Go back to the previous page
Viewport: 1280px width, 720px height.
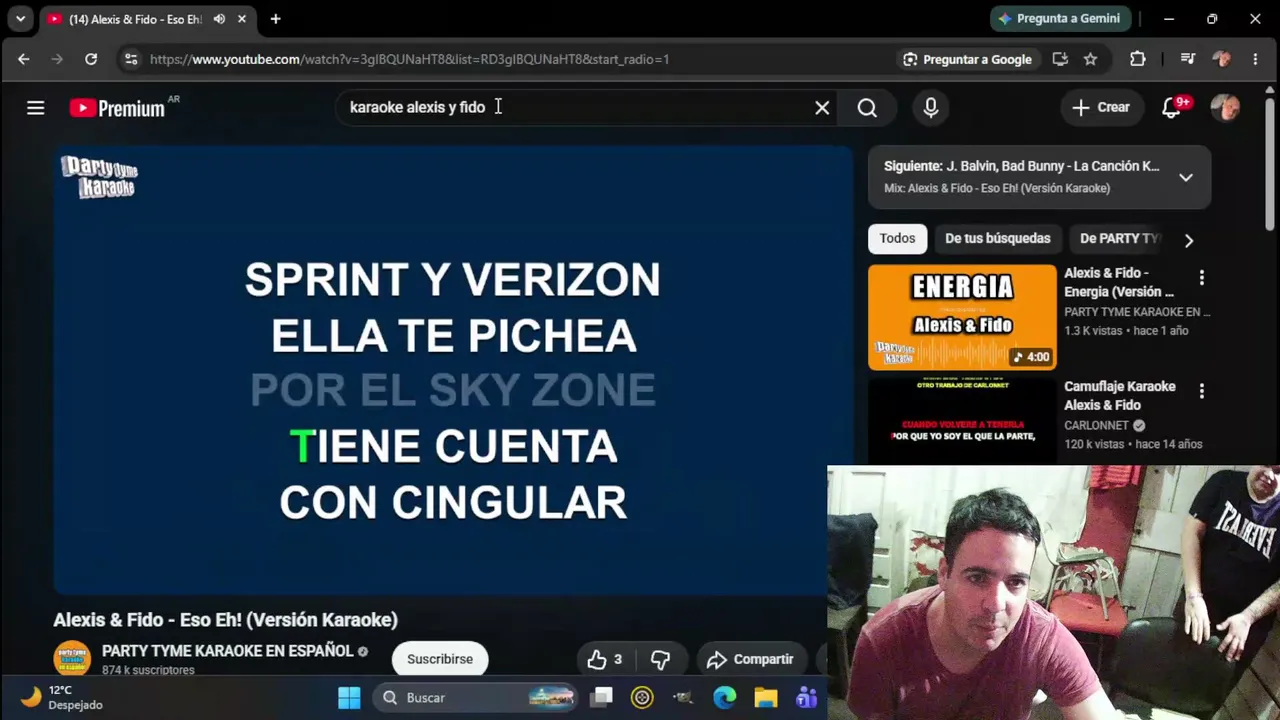(x=24, y=59)
